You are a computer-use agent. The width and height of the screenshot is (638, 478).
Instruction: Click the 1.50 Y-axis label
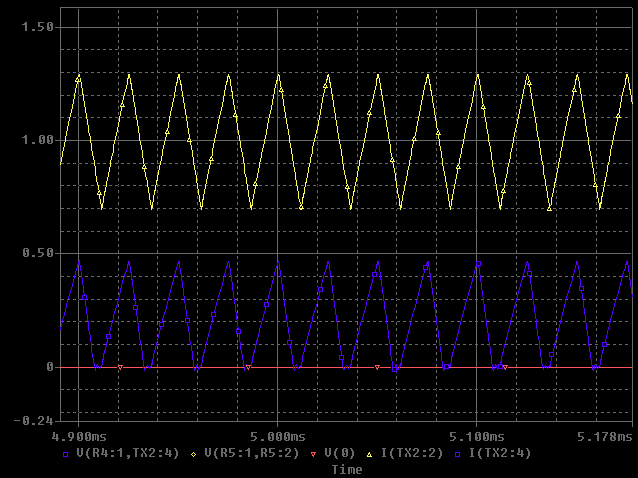point(37,27)
